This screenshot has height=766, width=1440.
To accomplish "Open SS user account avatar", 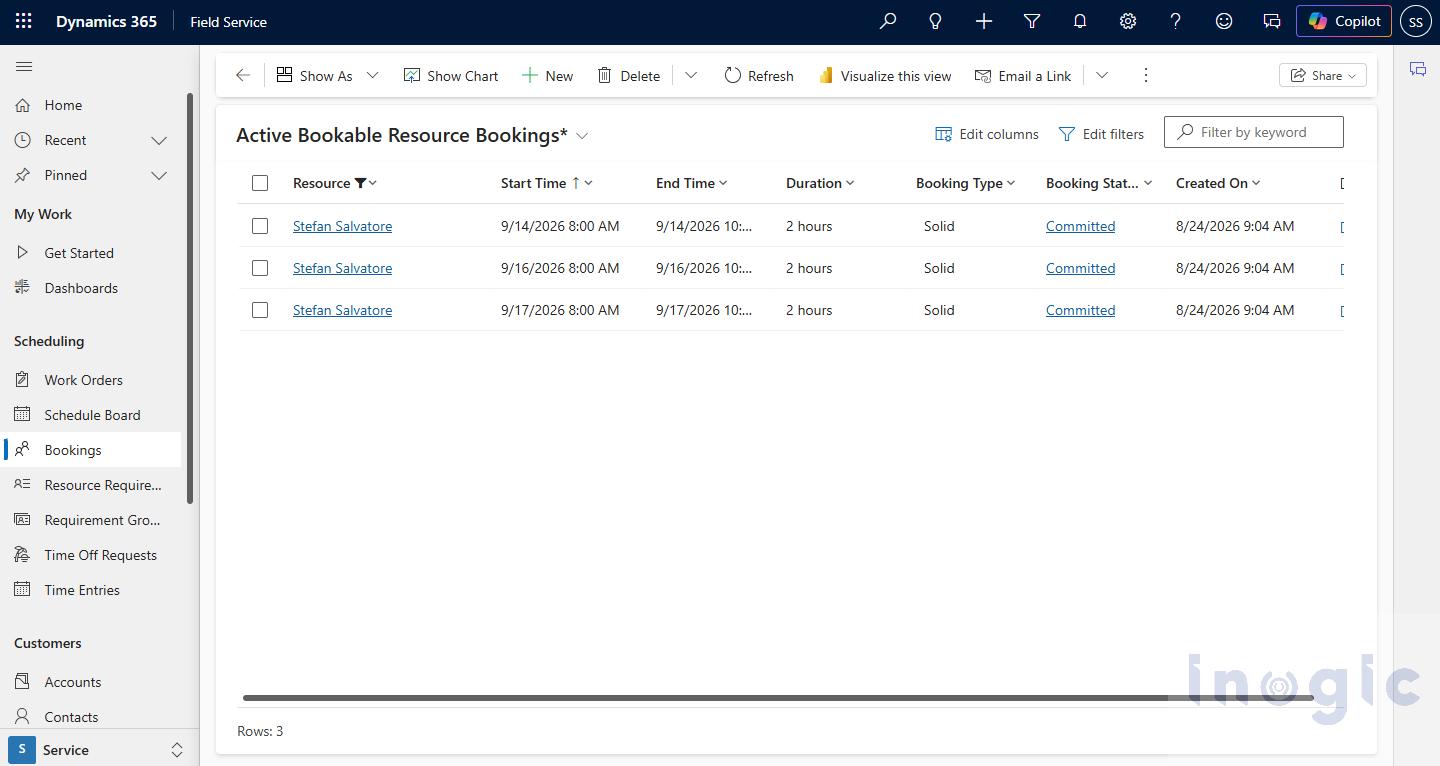I will (1416, 21).
